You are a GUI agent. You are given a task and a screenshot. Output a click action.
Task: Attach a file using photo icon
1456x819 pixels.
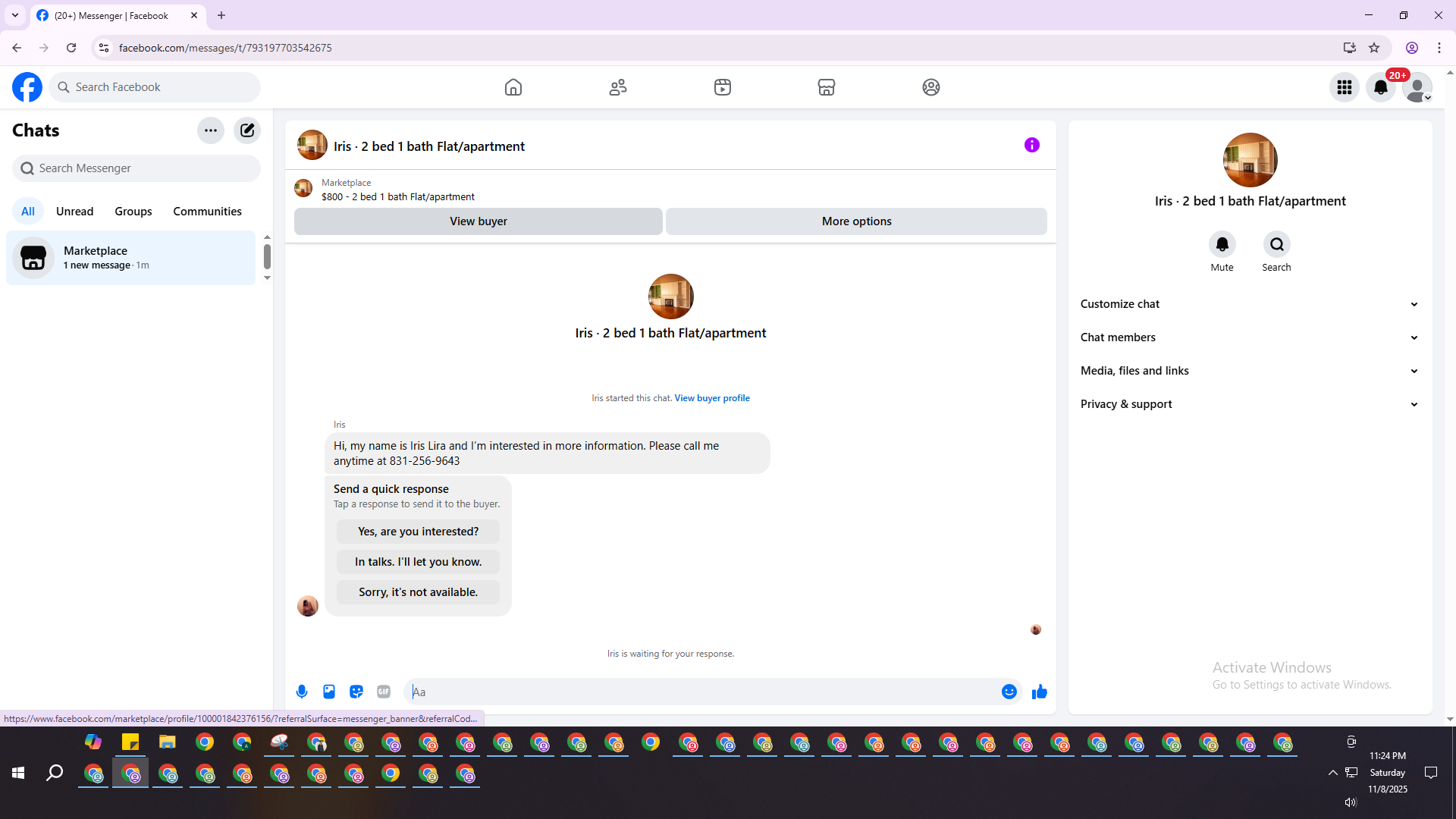tap(329, 692)
